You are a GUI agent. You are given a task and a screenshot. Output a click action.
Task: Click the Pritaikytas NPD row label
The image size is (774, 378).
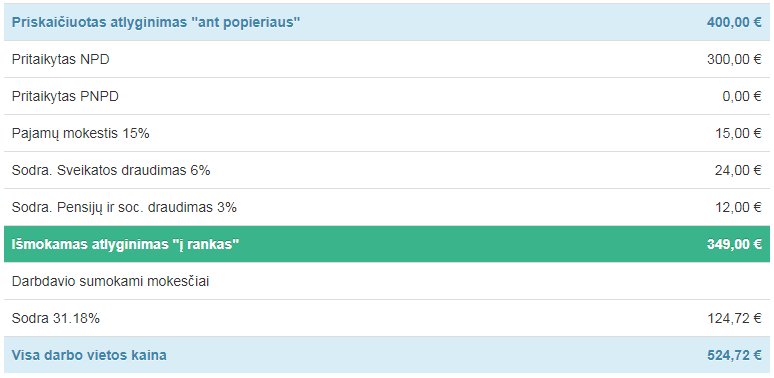tap(61, 60)
